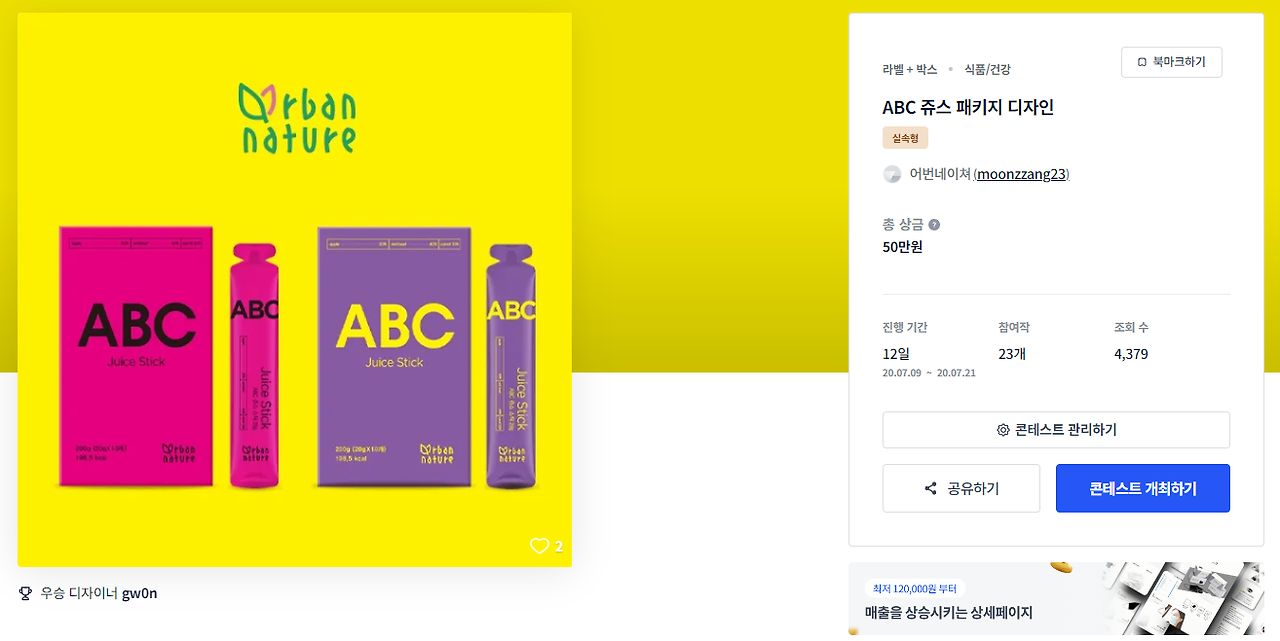Toggle the 북마크하기 bookmark button

click(x=1171, y=62)
